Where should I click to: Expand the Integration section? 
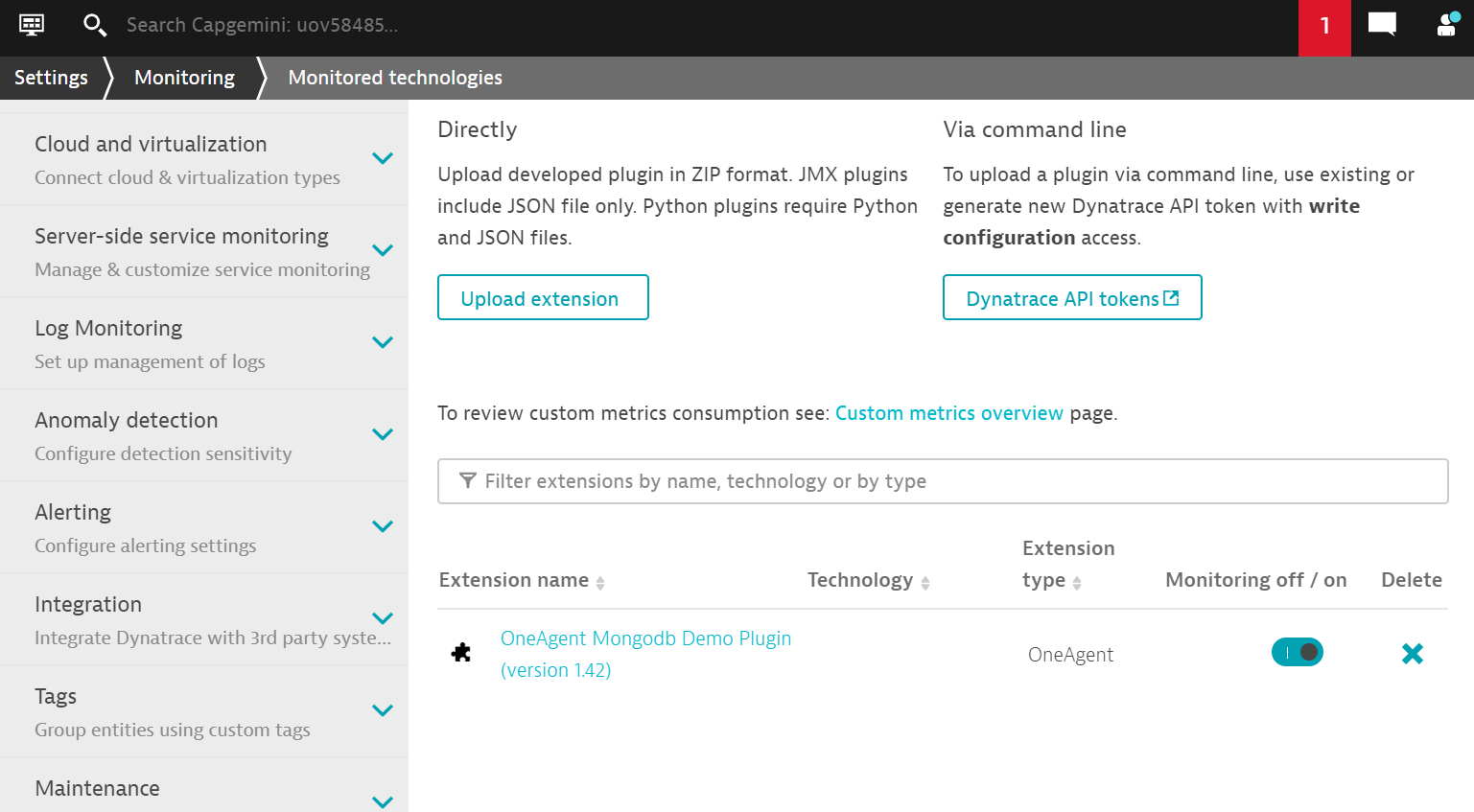coord(383,618)
